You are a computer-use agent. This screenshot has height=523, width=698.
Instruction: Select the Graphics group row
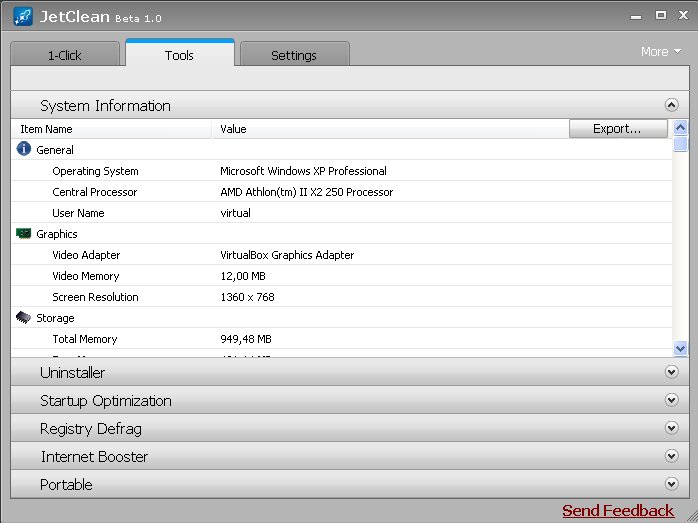coord(341,234)
